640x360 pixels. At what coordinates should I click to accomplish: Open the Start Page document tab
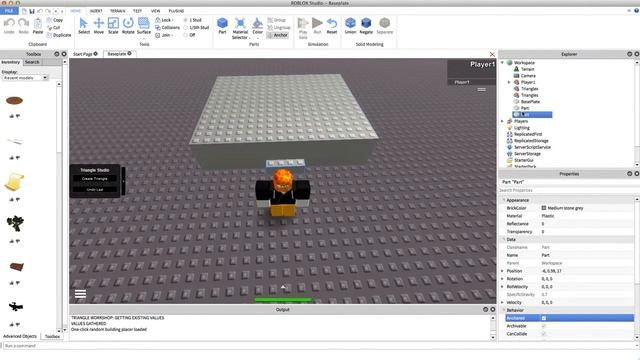(85, 54)
